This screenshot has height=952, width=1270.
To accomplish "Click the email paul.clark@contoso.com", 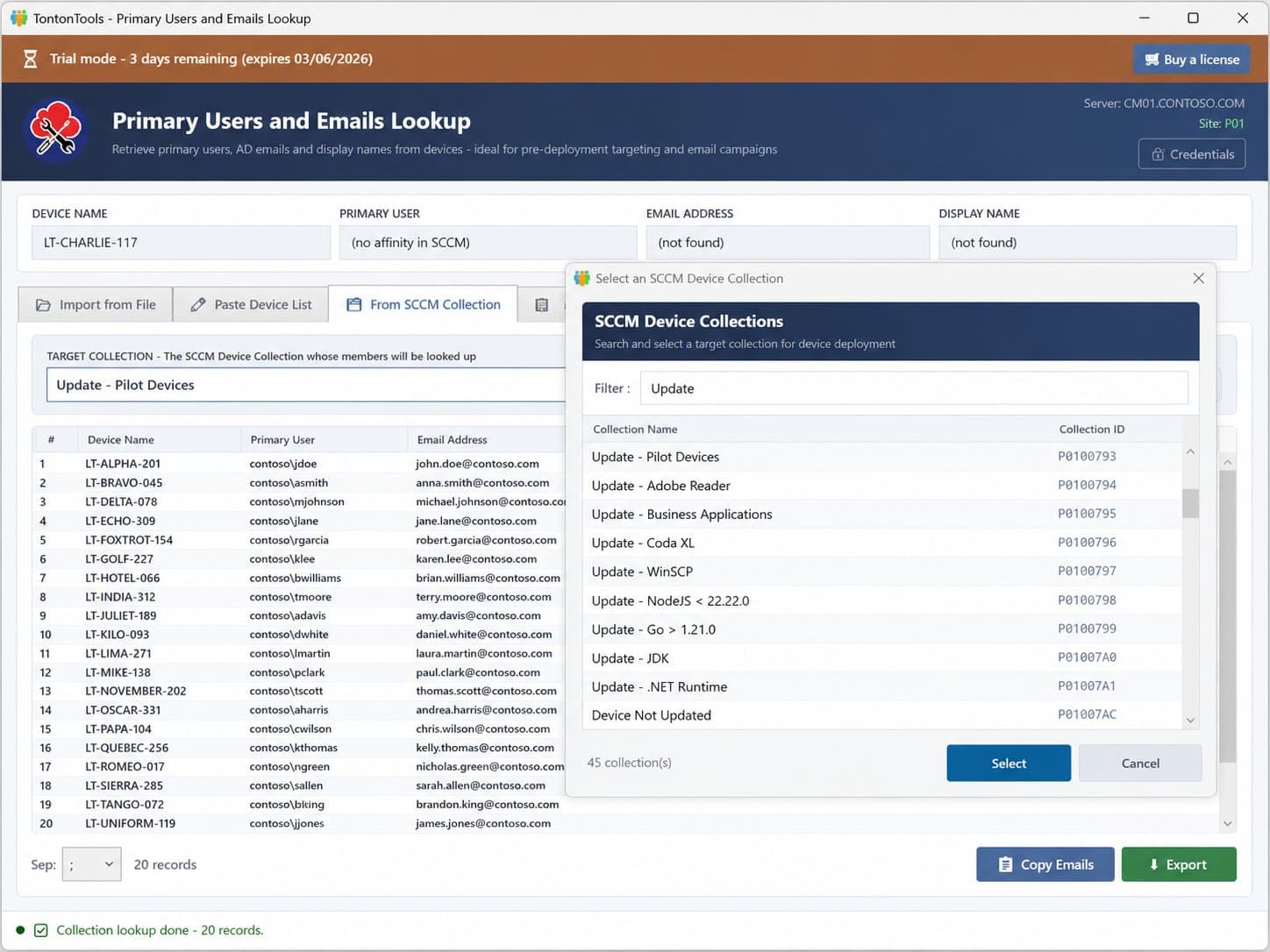I will [x=477, y=672].
